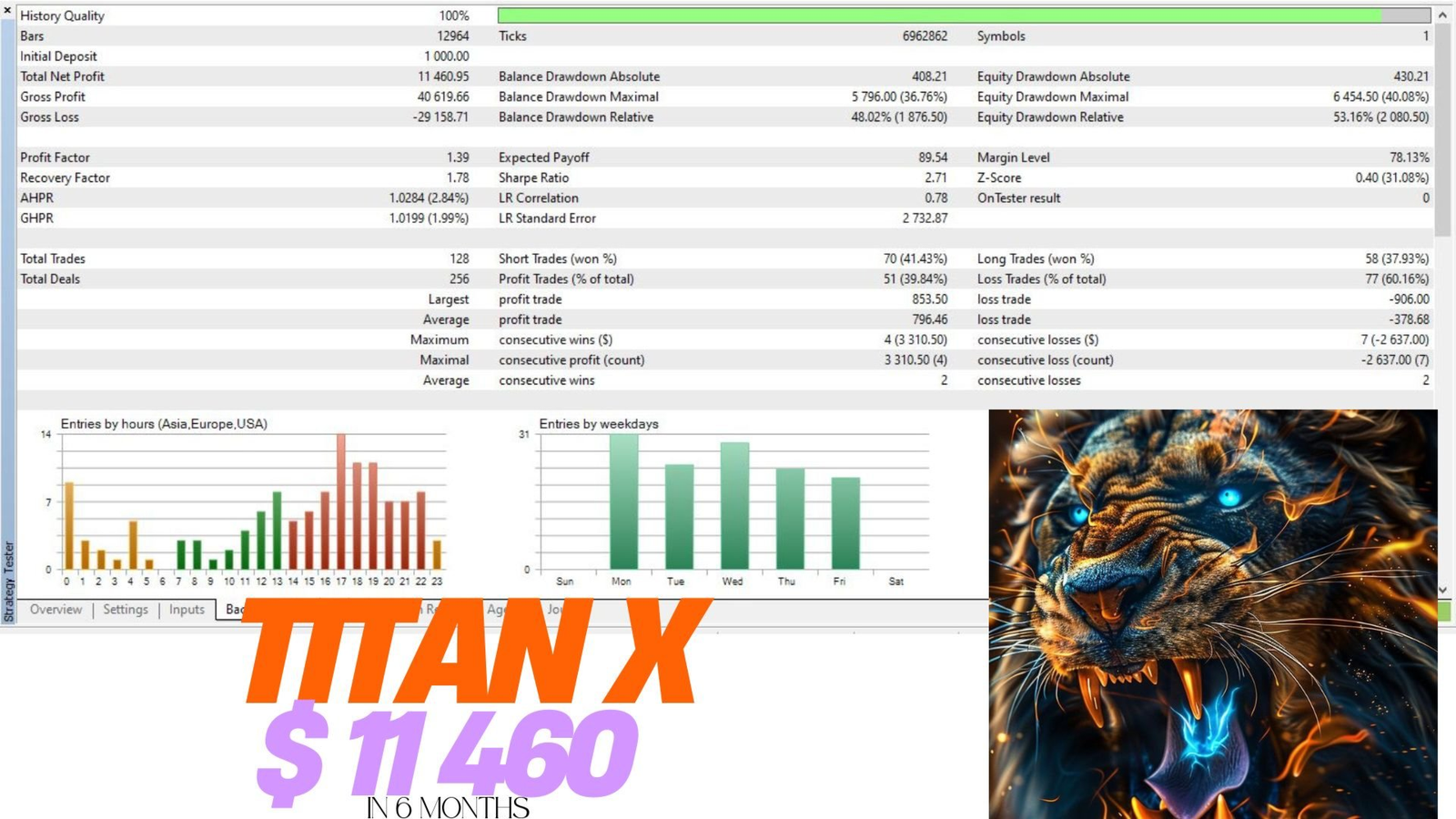
Task: Select the Total Trades value 128
Action: tap(460, 258)
